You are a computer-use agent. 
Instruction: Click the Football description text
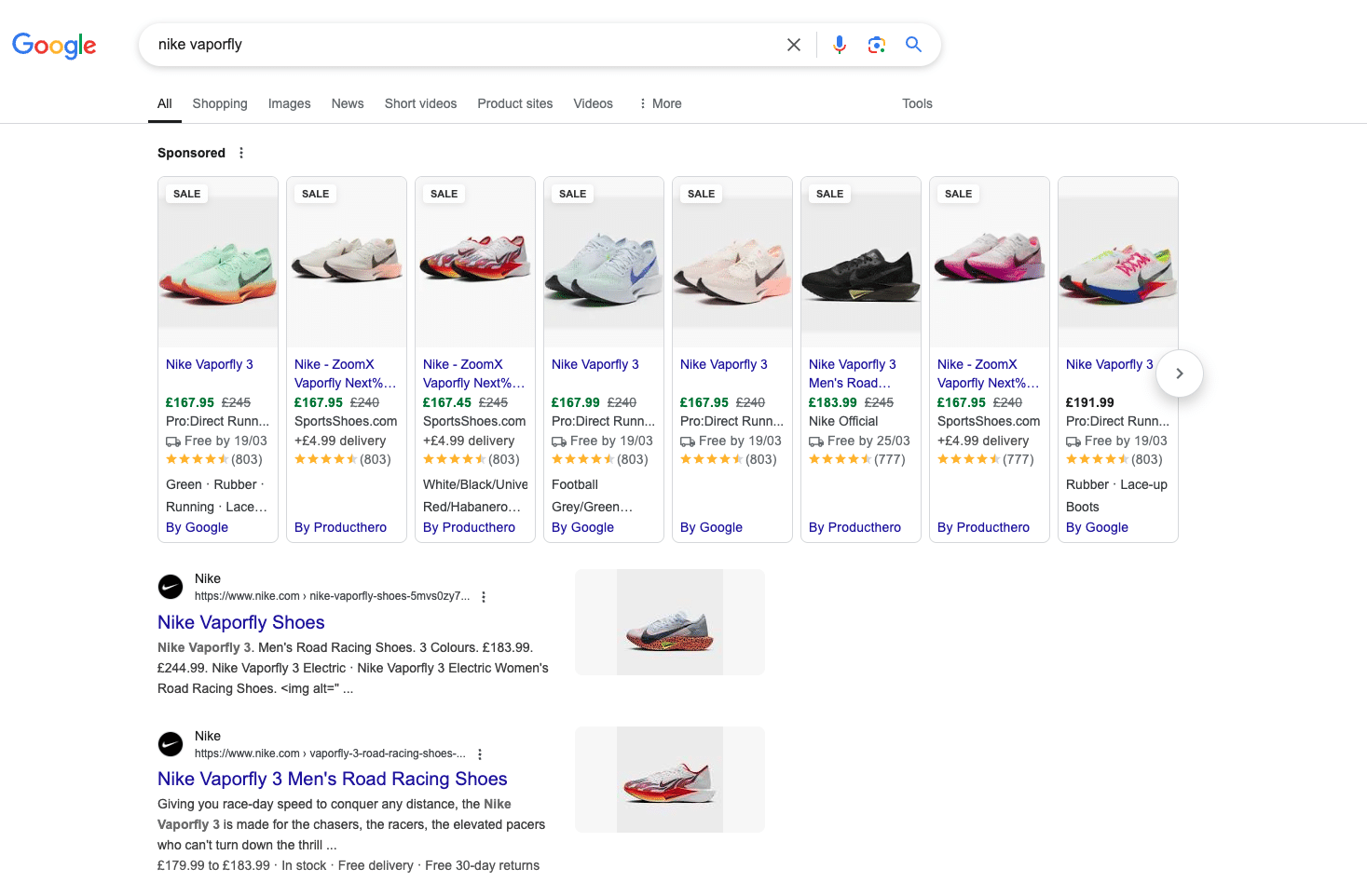[575, 484]
